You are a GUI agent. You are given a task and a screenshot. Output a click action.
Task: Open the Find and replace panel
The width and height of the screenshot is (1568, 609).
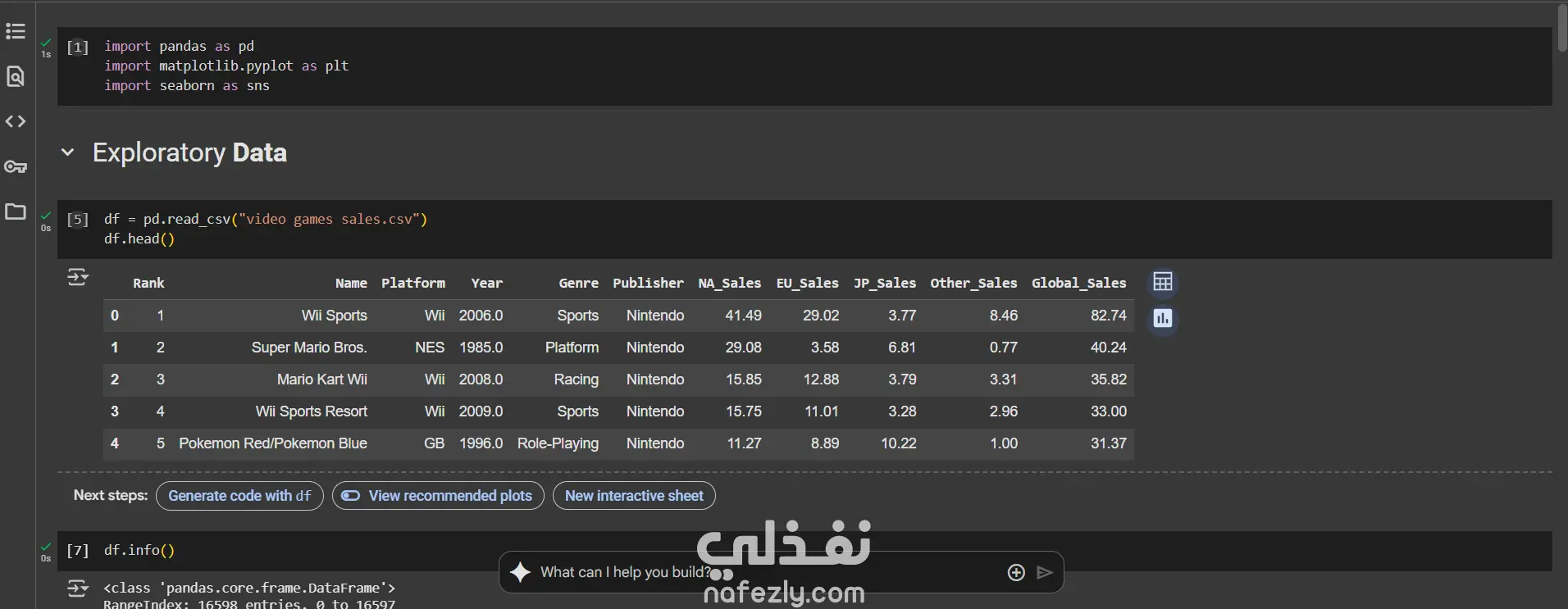coord(16,76)
